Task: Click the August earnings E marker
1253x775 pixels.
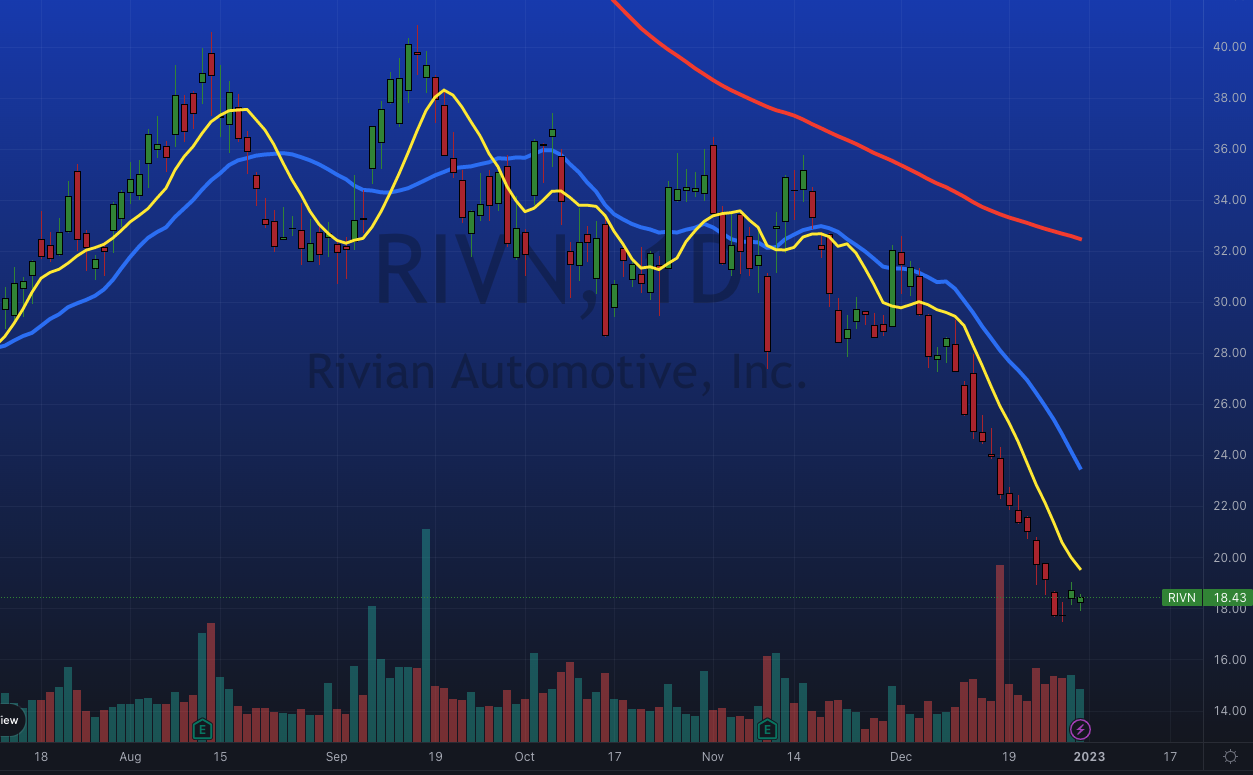Action: (202, 729)
